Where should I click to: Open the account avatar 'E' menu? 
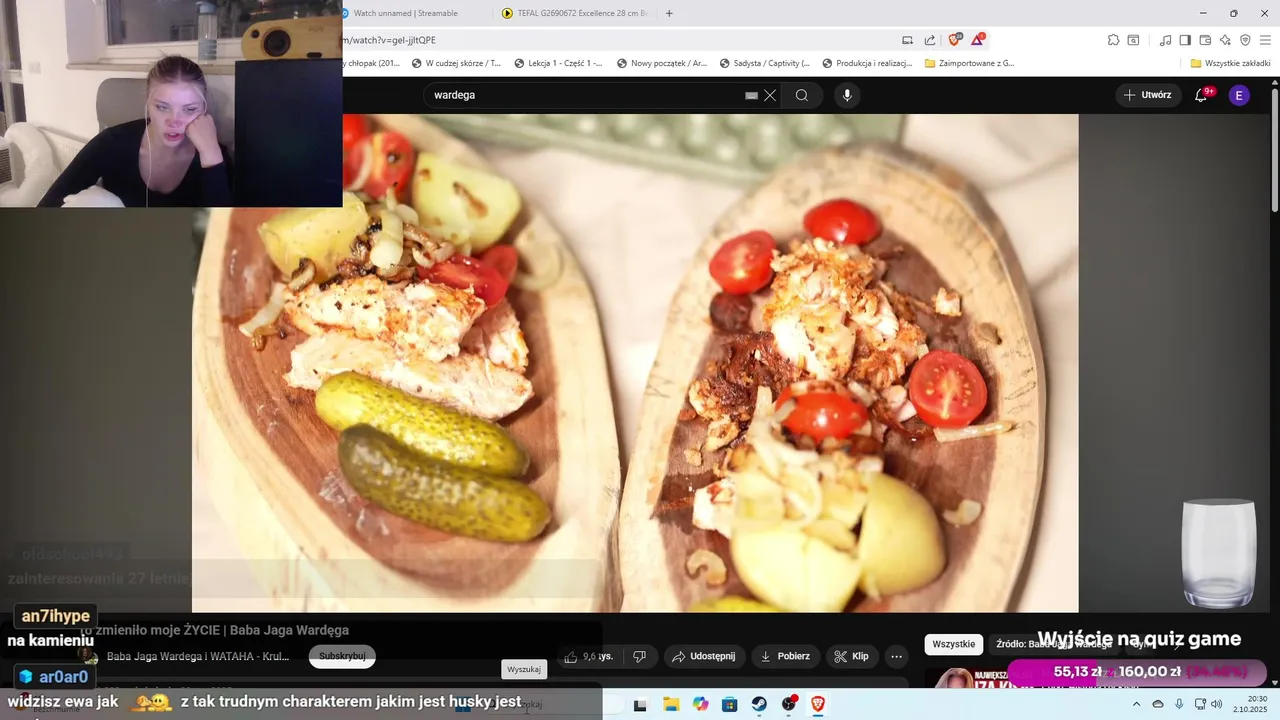pyautogui.click(x=1239, y=95)
